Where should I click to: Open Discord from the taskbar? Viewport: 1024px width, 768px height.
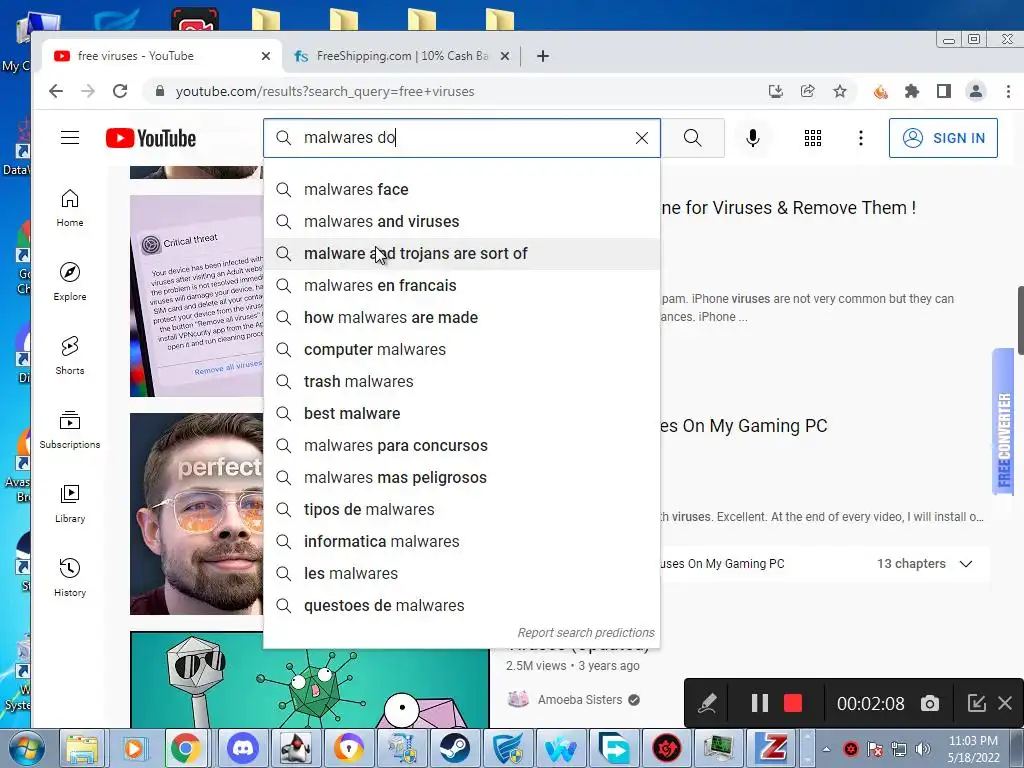(x=243, y=748)
